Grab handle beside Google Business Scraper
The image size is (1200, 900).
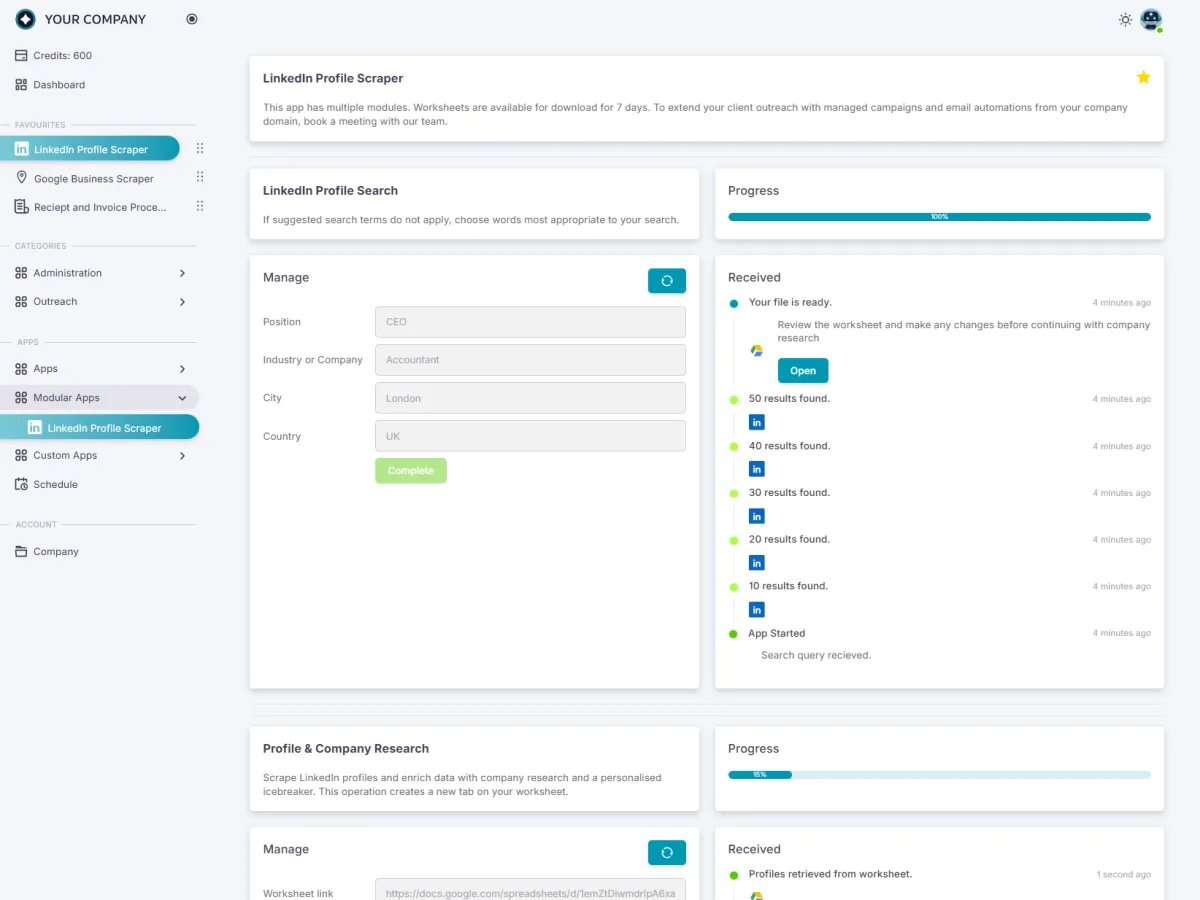point(200,177)
